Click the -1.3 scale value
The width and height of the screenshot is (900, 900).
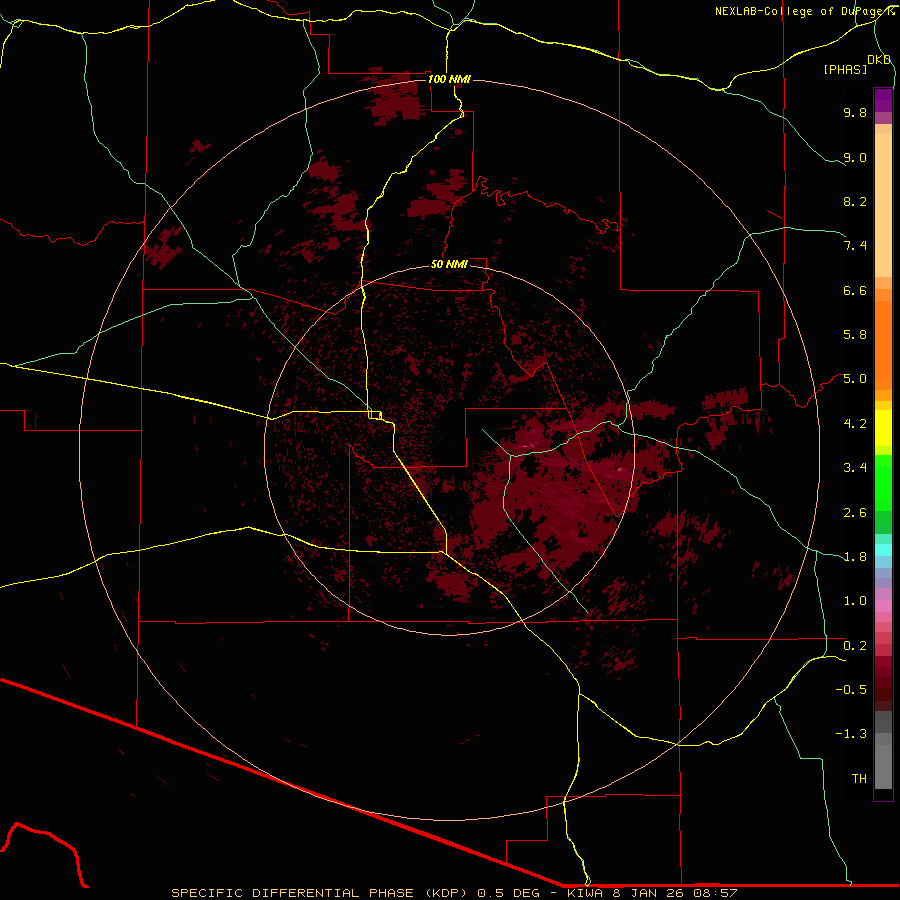pos(851,734)
